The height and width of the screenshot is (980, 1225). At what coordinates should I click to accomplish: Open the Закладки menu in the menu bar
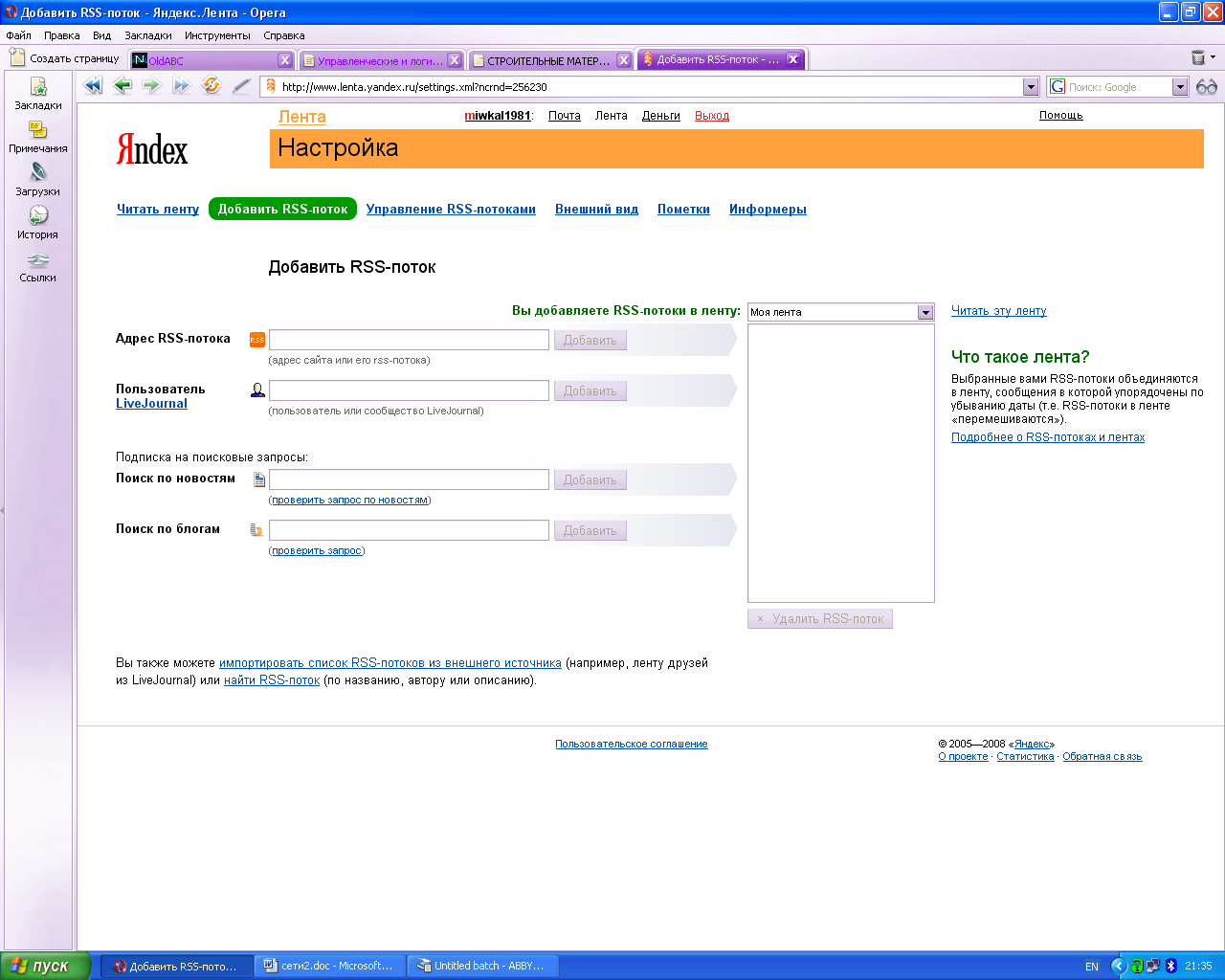click(148, 35)
